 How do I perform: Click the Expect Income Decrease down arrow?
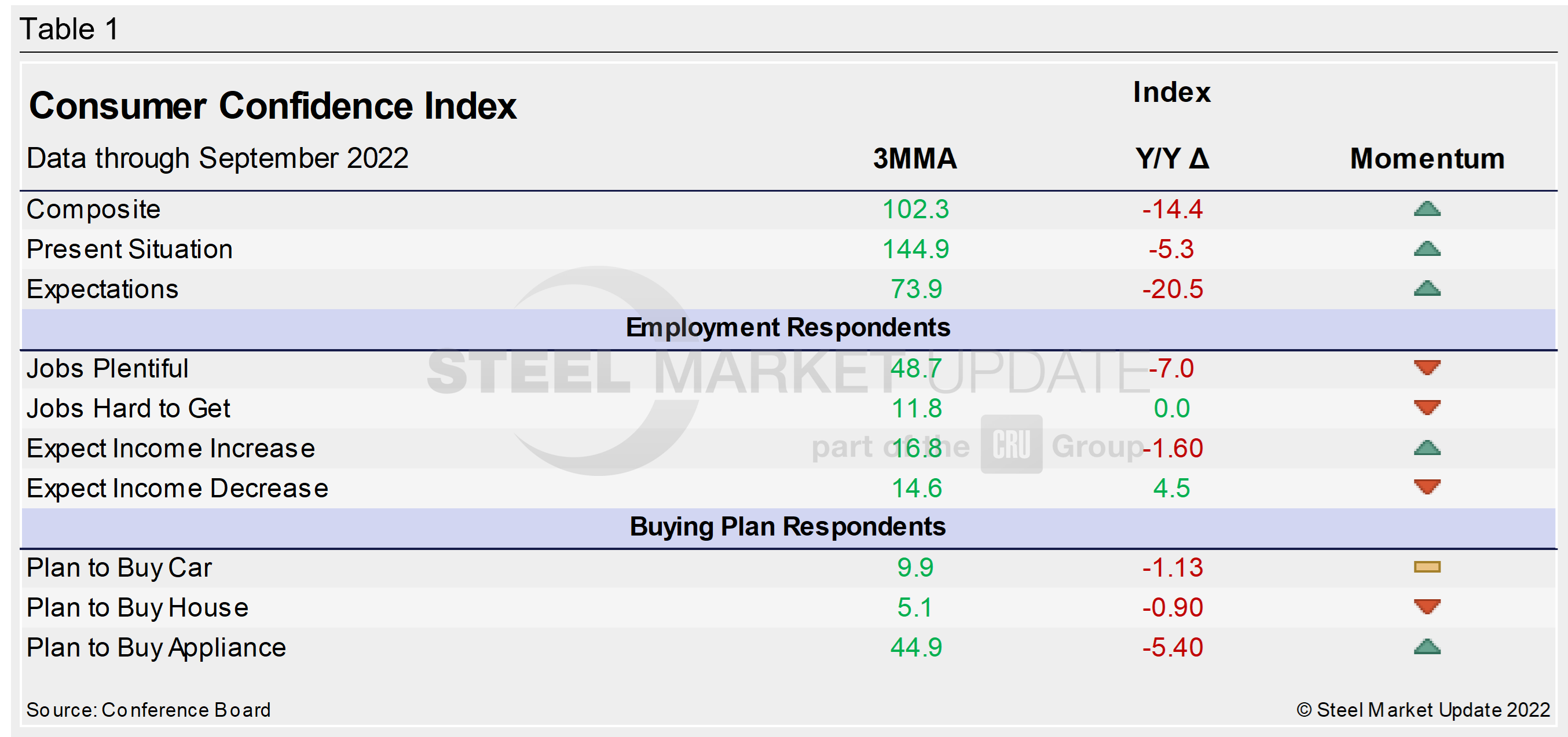(1427, 487)
